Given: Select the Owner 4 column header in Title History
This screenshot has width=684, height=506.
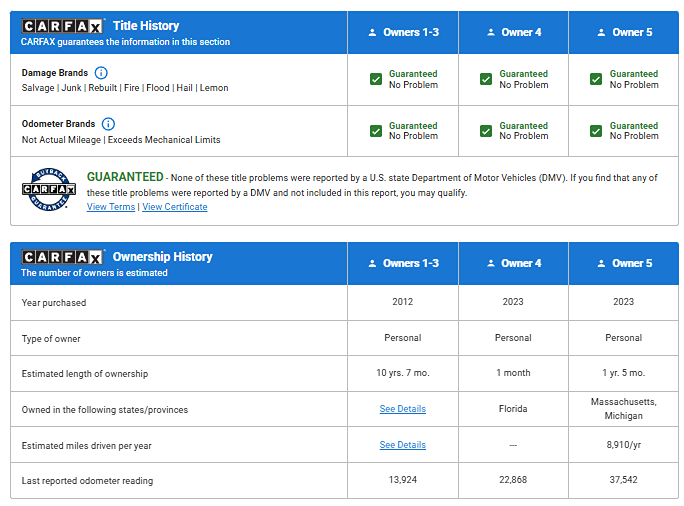Looking at the screenshot, I should click(x=513, y=32).
